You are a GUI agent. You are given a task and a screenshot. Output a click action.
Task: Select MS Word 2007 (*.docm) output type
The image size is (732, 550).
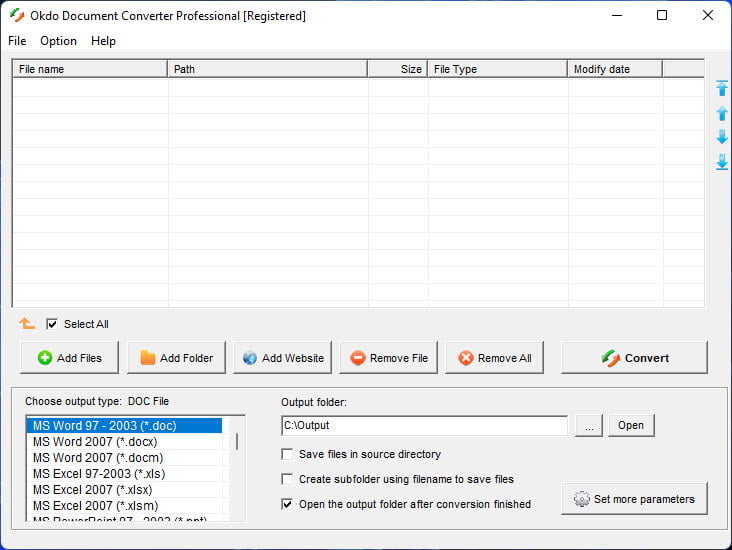[124, 458]
